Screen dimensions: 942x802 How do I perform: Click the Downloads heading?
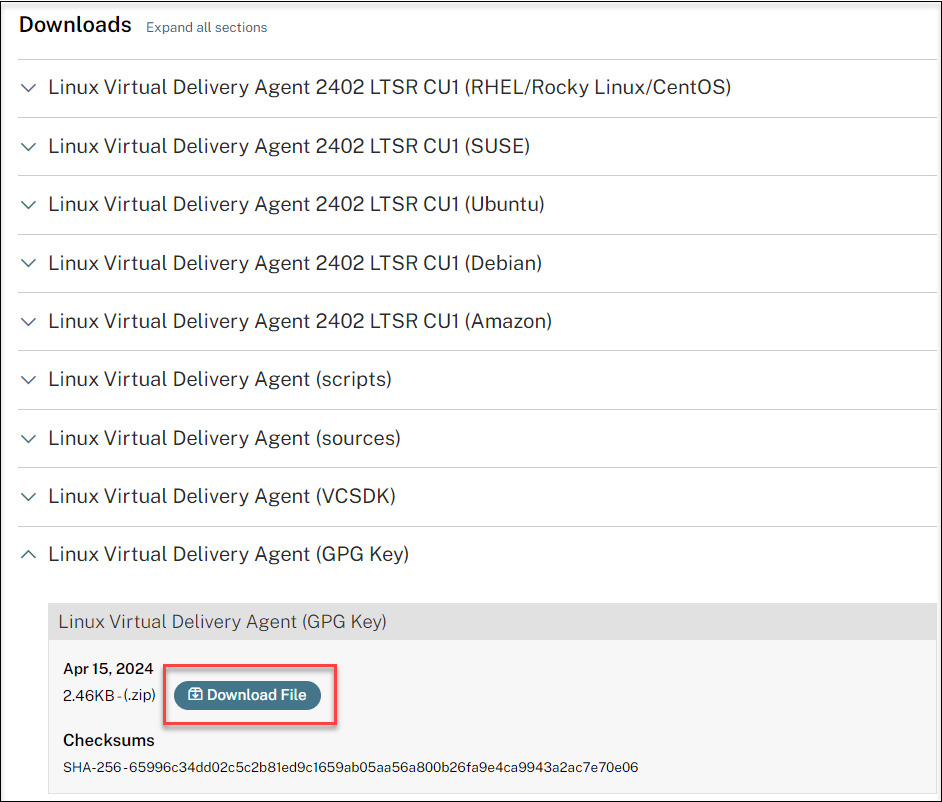click(75, 25)
